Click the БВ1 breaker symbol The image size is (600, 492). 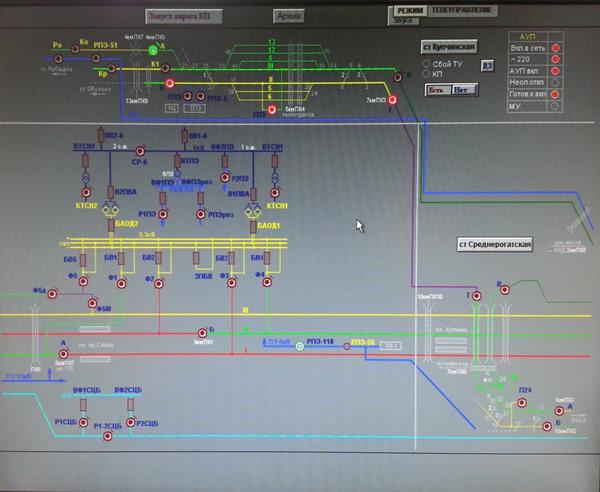(121, 259)
